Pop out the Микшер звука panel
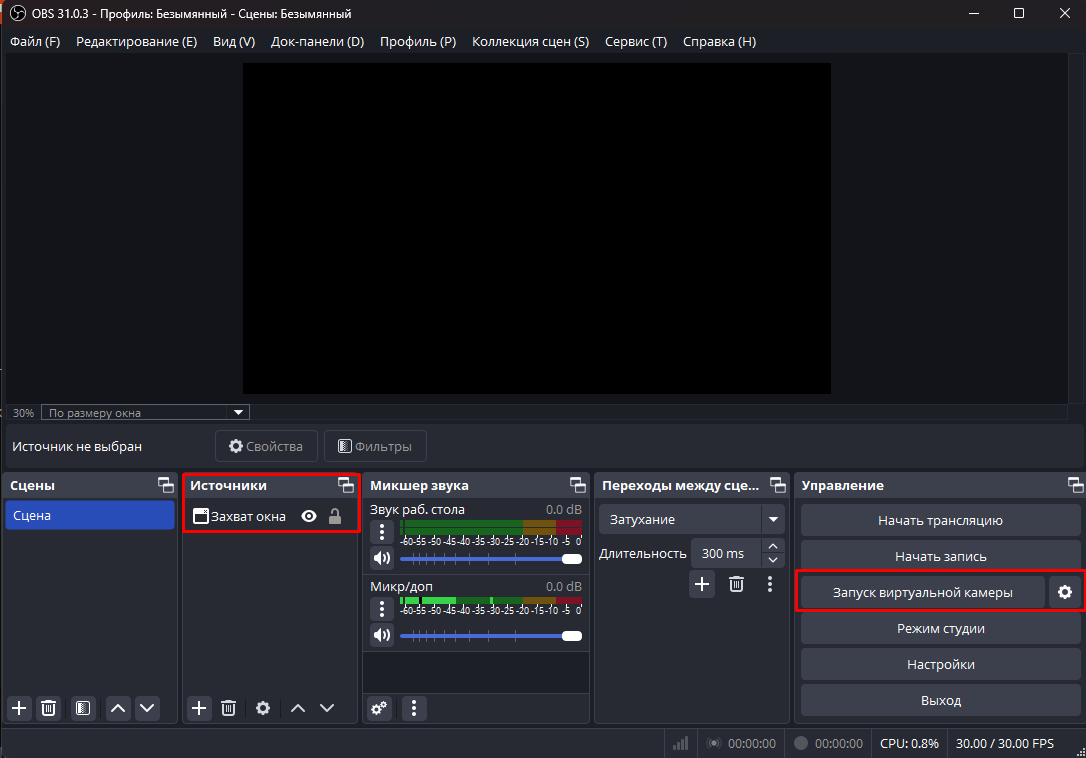This screenshot has height=758, width=1086. point(578,485)
